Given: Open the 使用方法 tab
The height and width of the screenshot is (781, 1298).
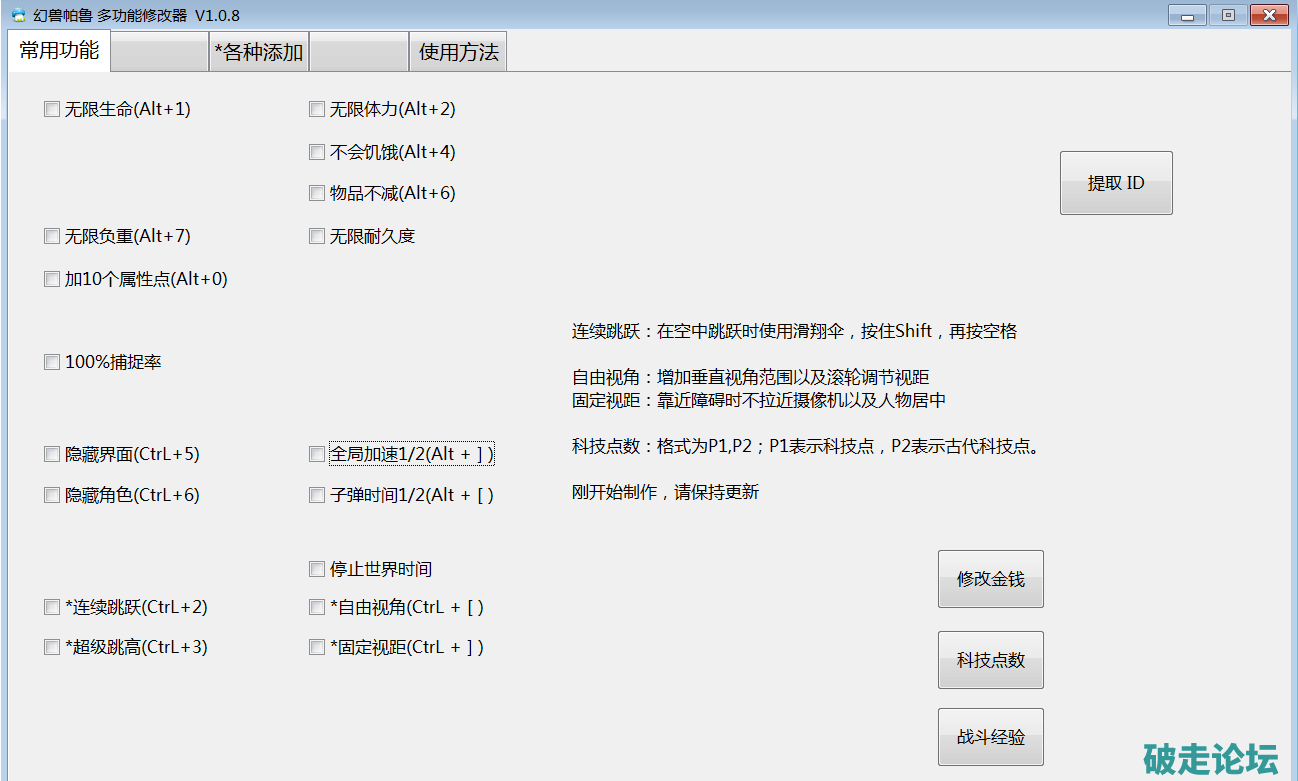Looking at the screenshot, I should pos(458,52).
